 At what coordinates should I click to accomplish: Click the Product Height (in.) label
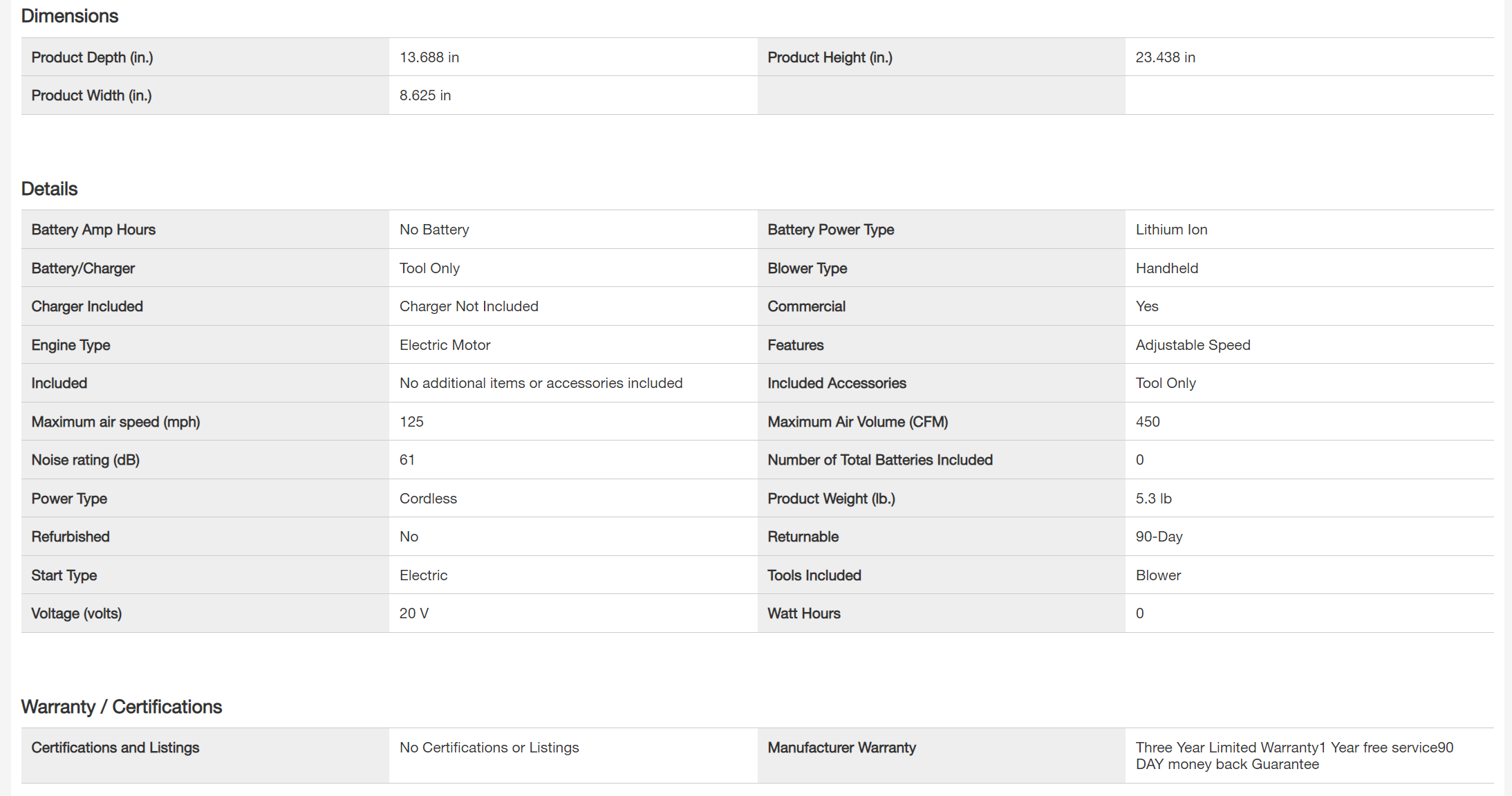830,57
